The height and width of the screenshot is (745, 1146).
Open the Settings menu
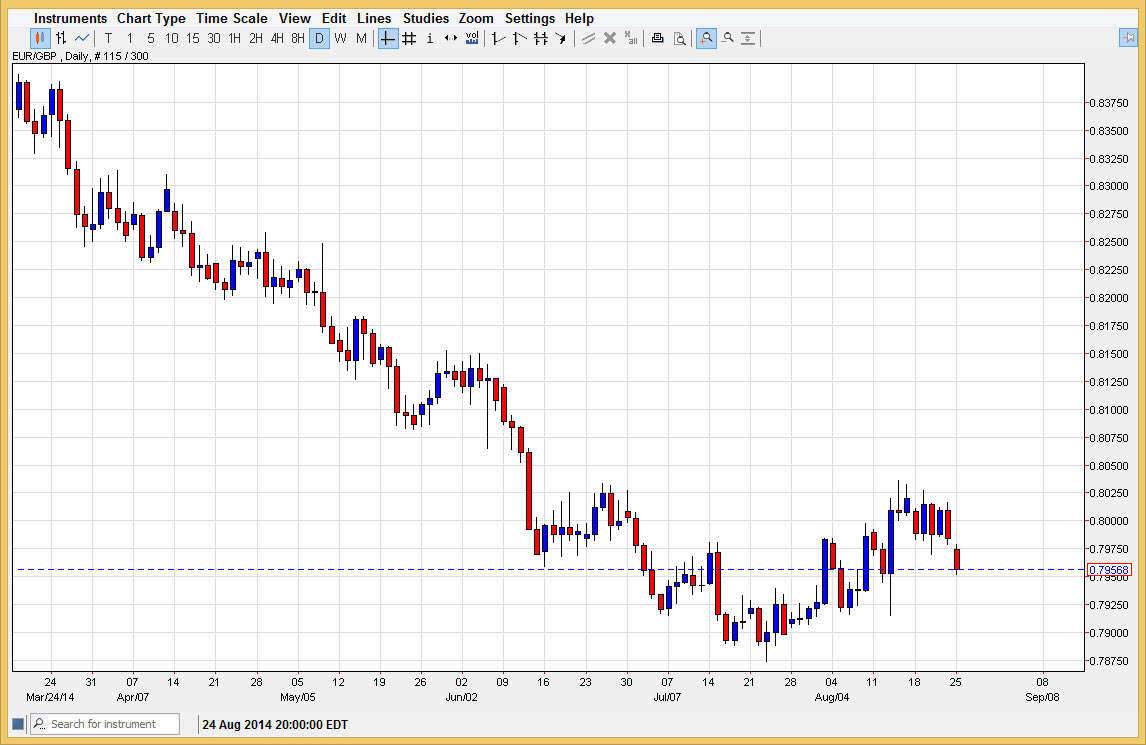pos(530,18)
